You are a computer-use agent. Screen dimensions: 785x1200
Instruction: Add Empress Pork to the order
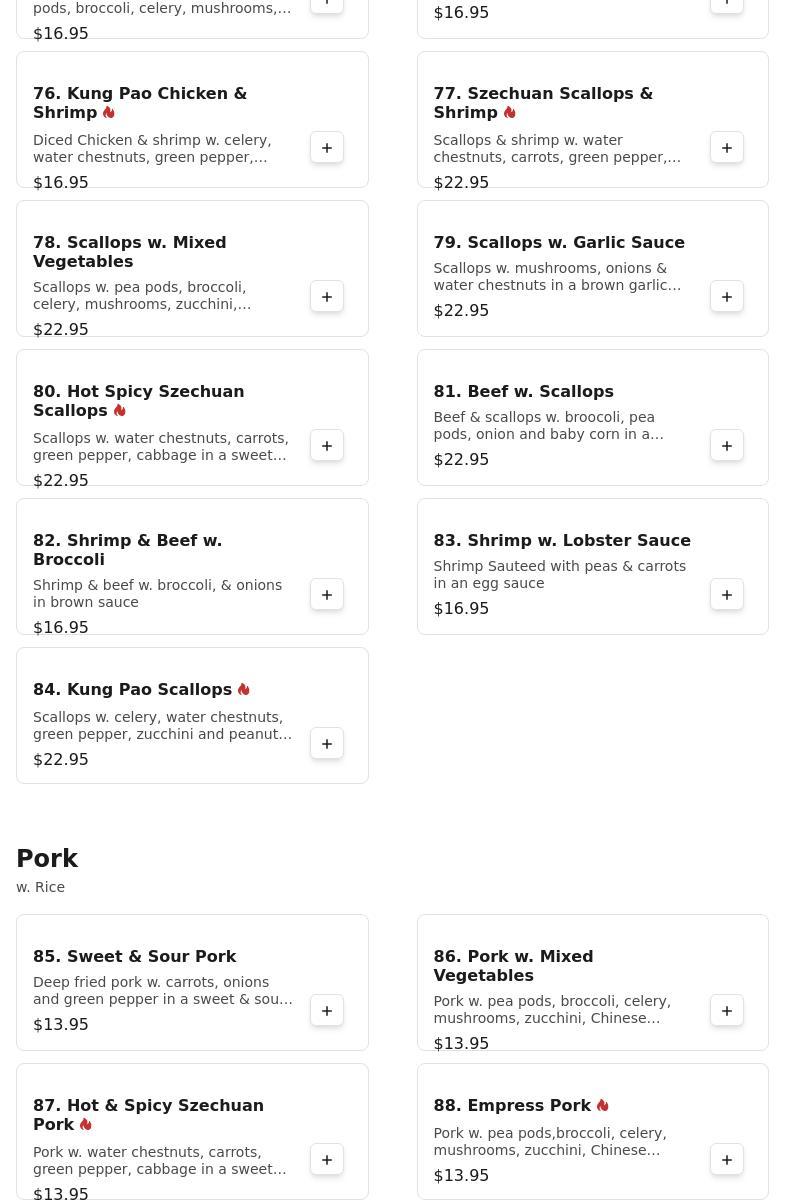[x=727, y=1160]
